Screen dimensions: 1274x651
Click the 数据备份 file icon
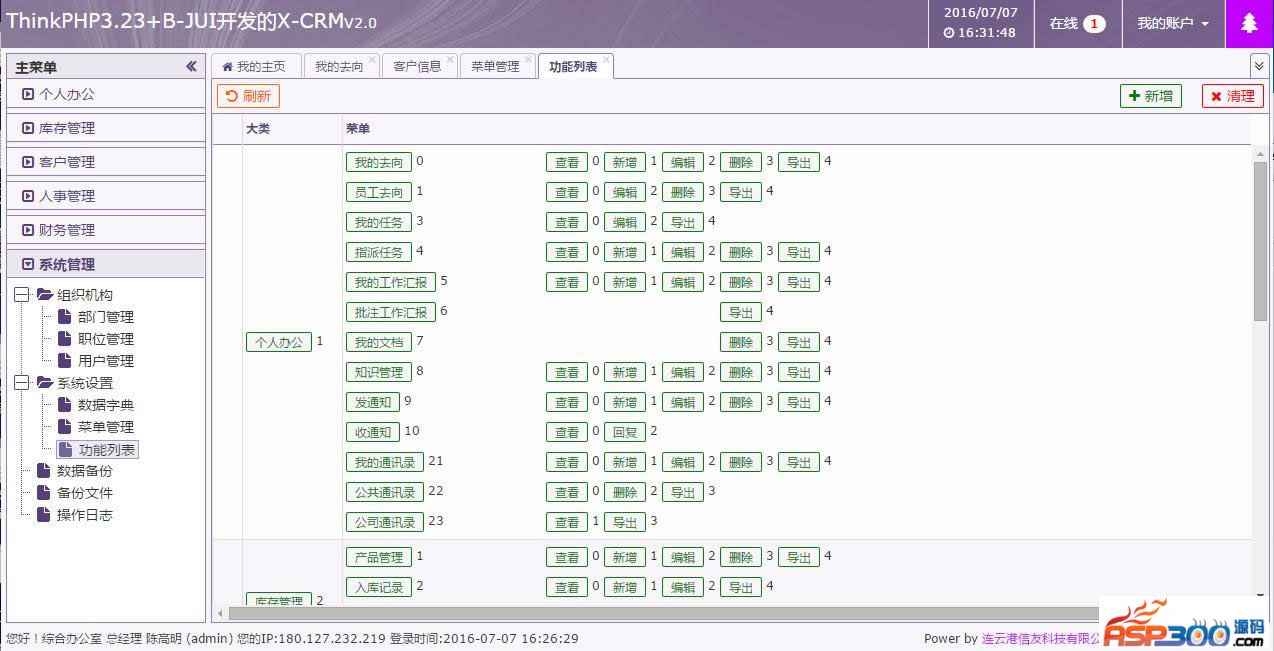tap(43, 471)
